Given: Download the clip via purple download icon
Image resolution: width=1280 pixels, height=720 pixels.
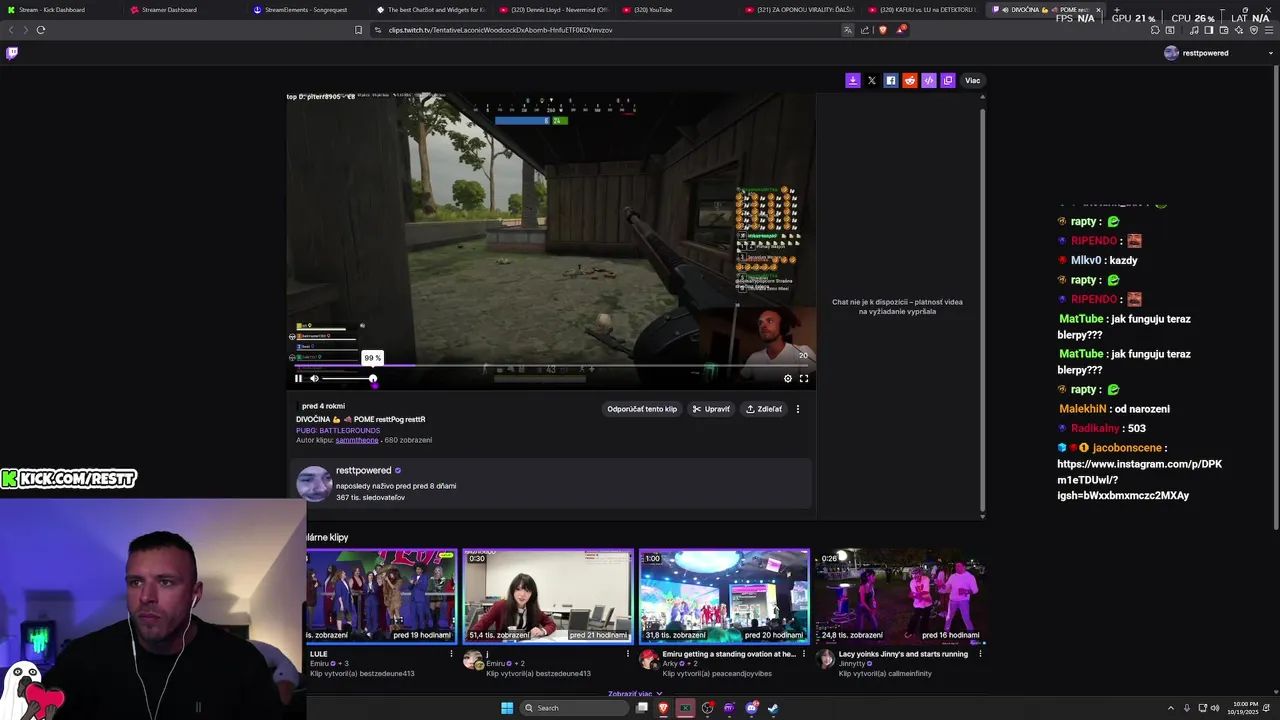Looking at the screenshot, I should [x=852, y=80].
